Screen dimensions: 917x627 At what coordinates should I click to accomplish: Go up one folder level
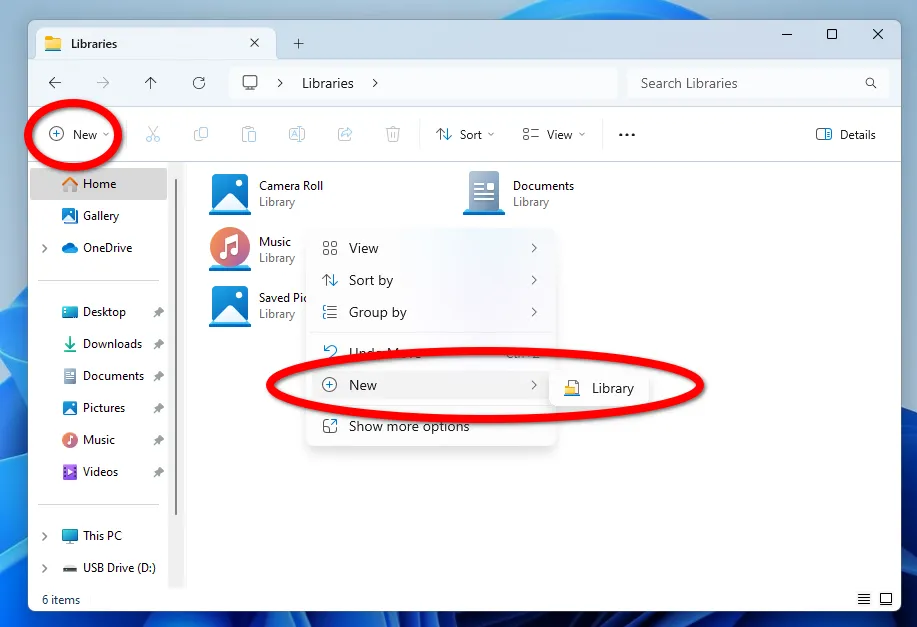151,83
